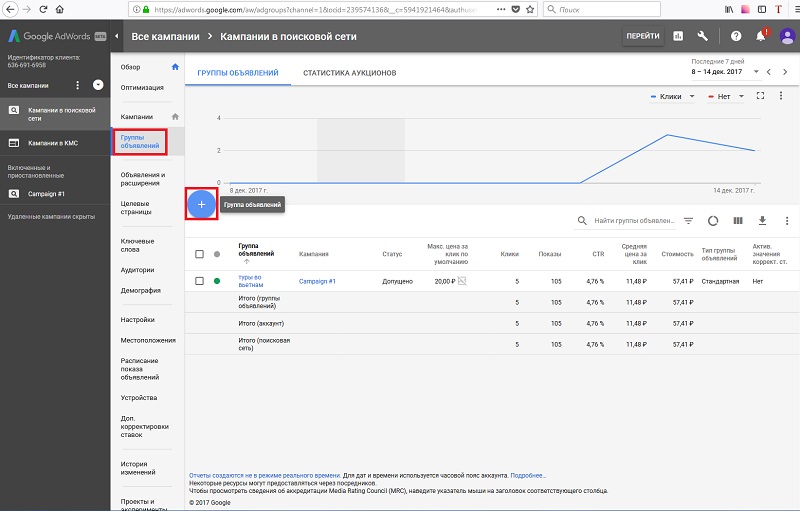Screen dimensions: 800x511
Task: Open the columns selector icon
Action: click(x=738, y=221)
